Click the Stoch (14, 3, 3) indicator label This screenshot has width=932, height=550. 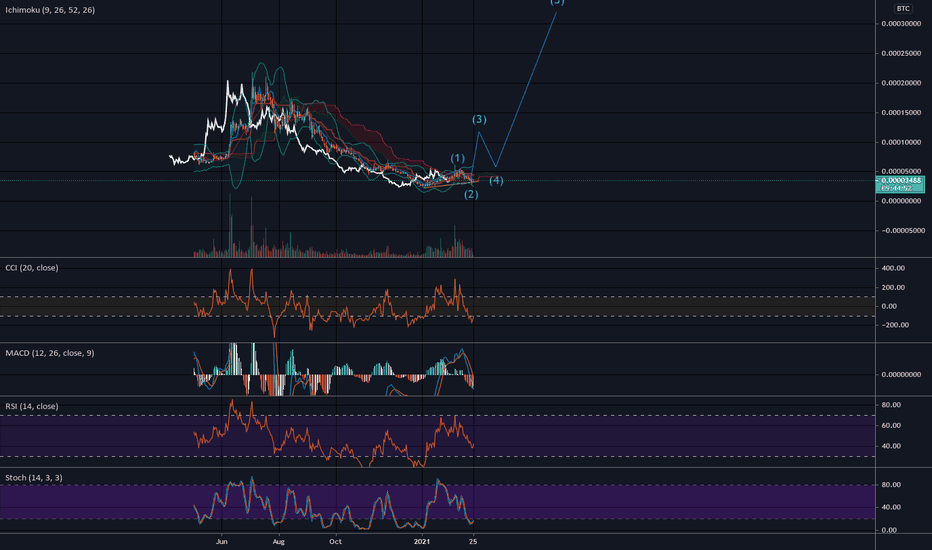click(33, 478)
